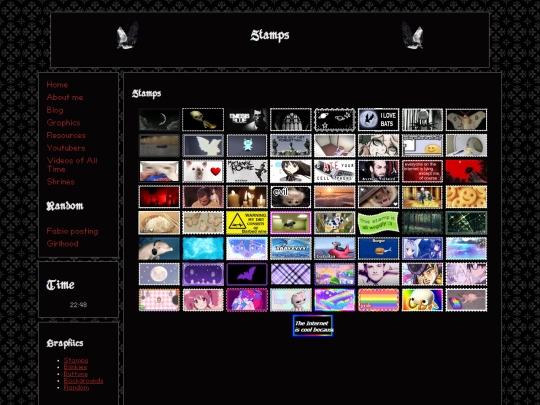Screen dimensions: 540x405
Task: Click the rainbow pride flag stamp
Action: tap(378, 300)
